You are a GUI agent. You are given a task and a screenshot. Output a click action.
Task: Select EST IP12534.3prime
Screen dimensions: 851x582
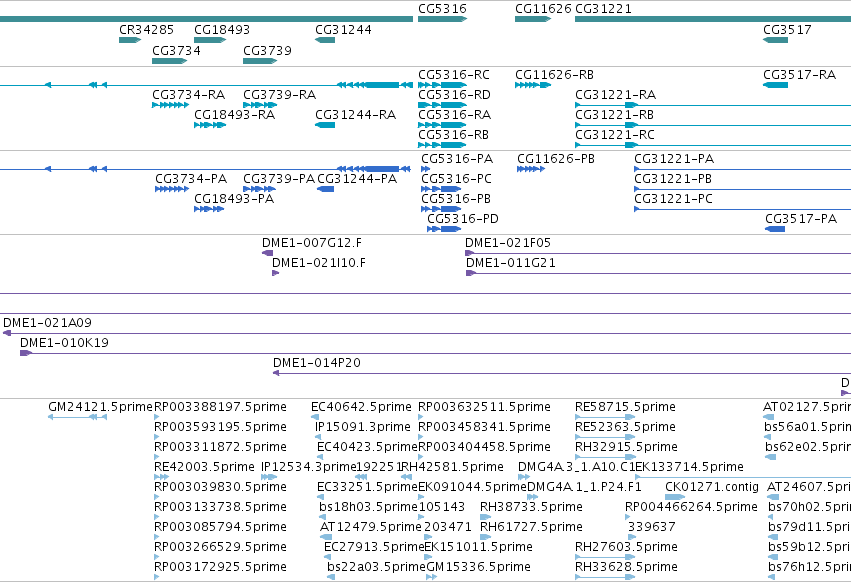click(x=269, y=477)
